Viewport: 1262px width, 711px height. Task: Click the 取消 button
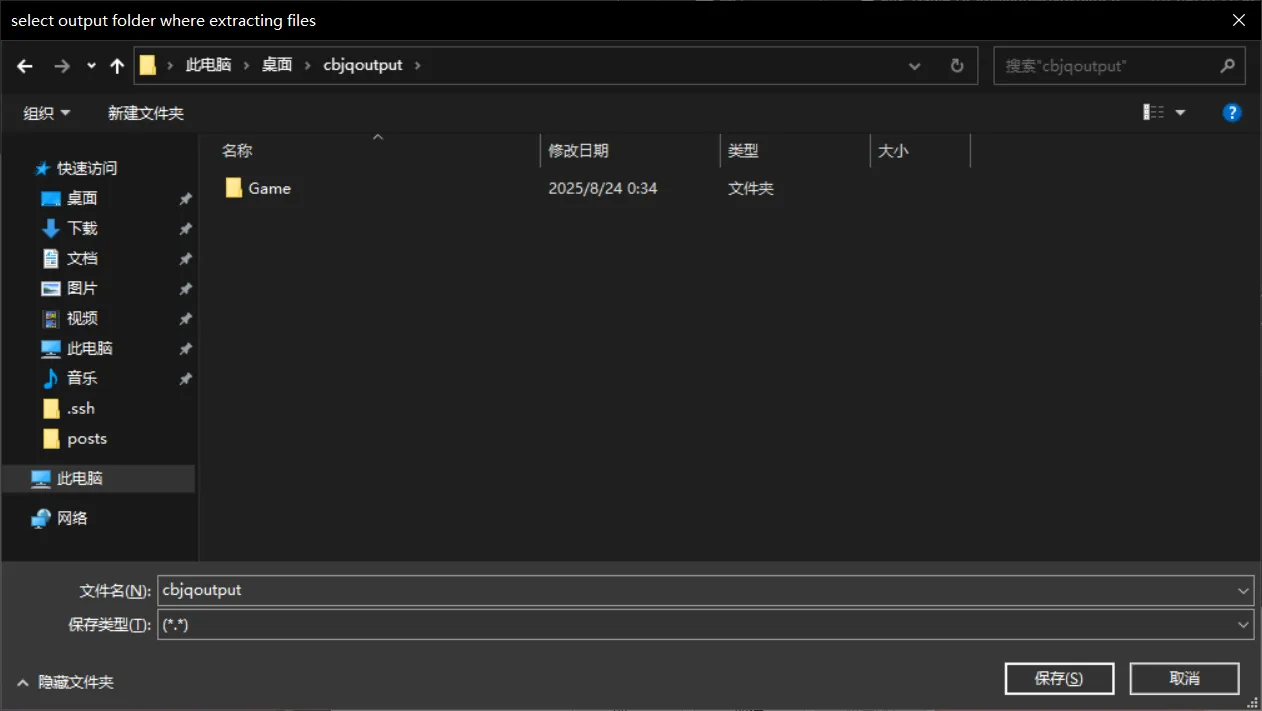1184,678
